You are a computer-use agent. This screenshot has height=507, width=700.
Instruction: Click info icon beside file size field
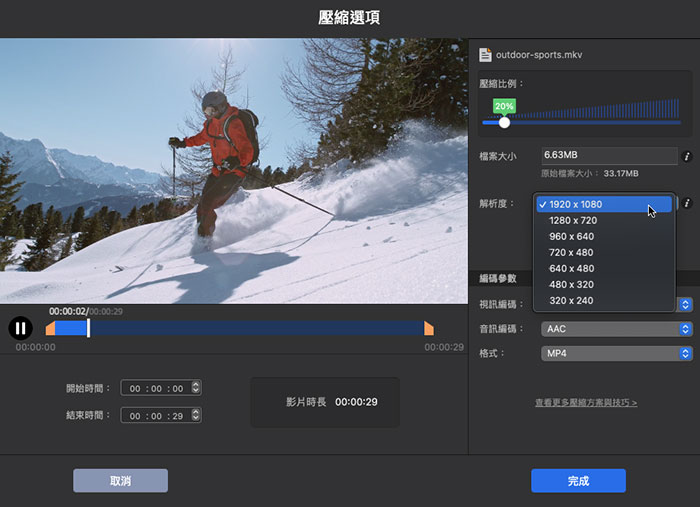point(687,156)
